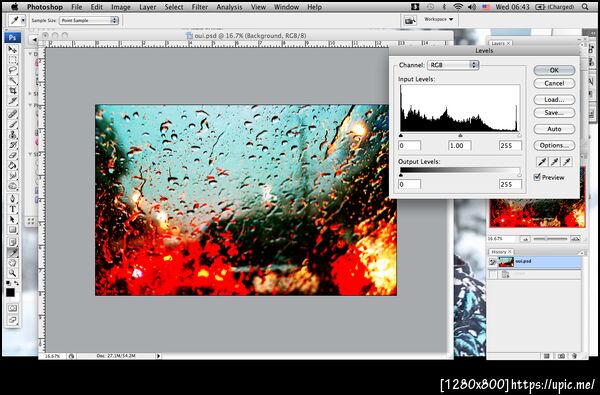Switch foreground and background colors
The image size is (600, 395).
[16, 283]
